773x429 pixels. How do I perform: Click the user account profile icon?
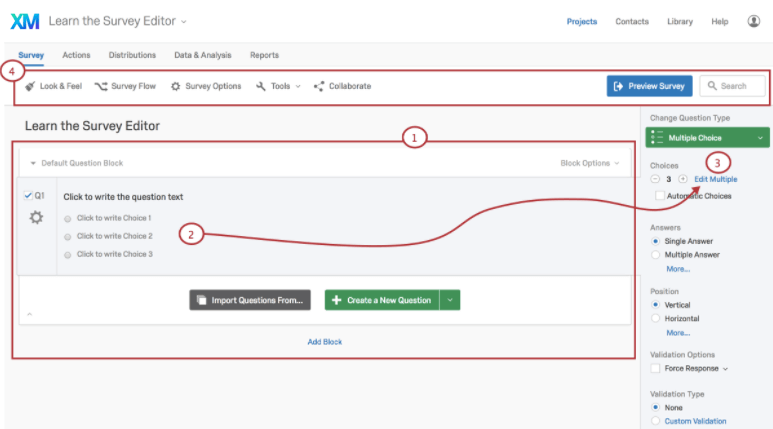pyautogui.click(x=753, y=21)
